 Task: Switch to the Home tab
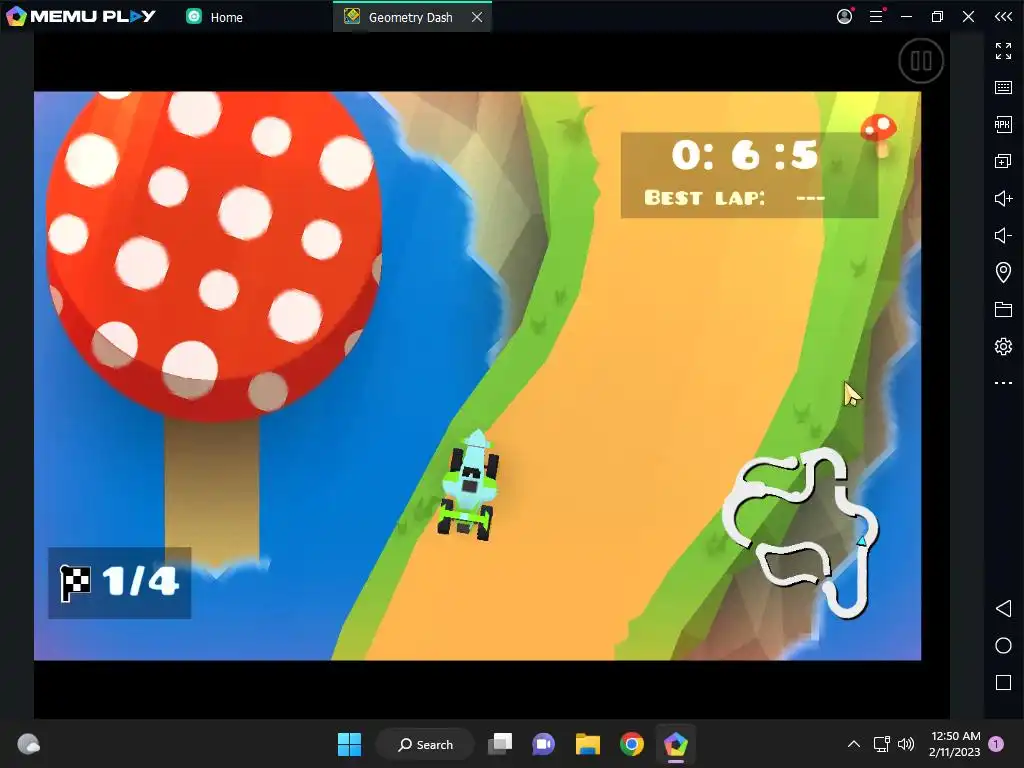(214, 17)
